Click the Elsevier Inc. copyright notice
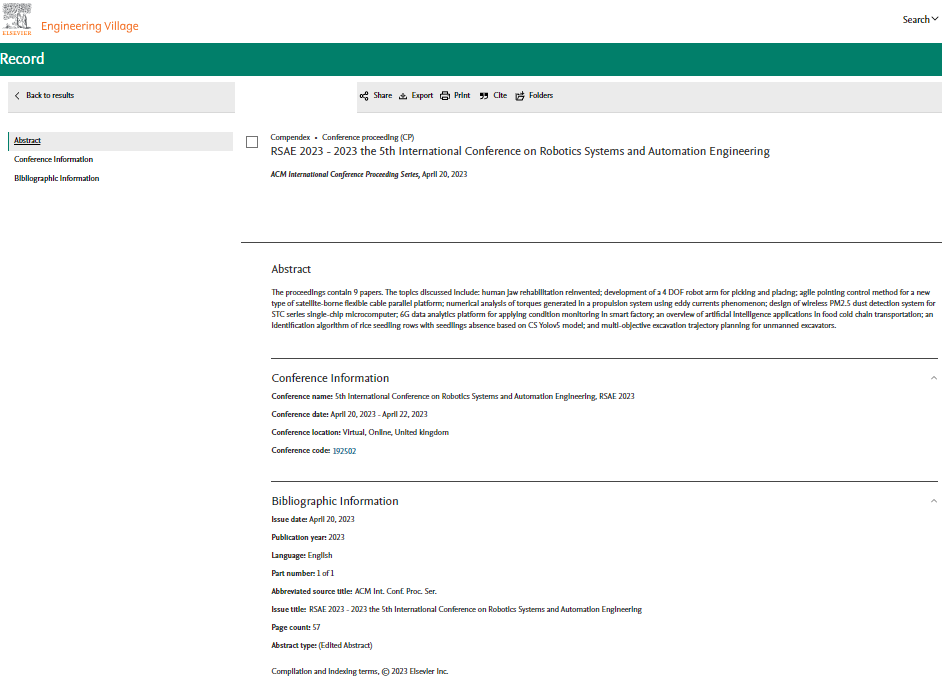The image size is (942, 700). [359, 671]
